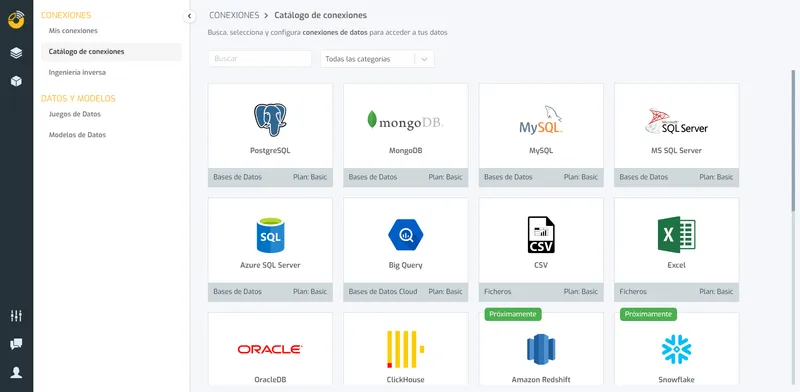Select the Azure SQL Server icon

270,235
